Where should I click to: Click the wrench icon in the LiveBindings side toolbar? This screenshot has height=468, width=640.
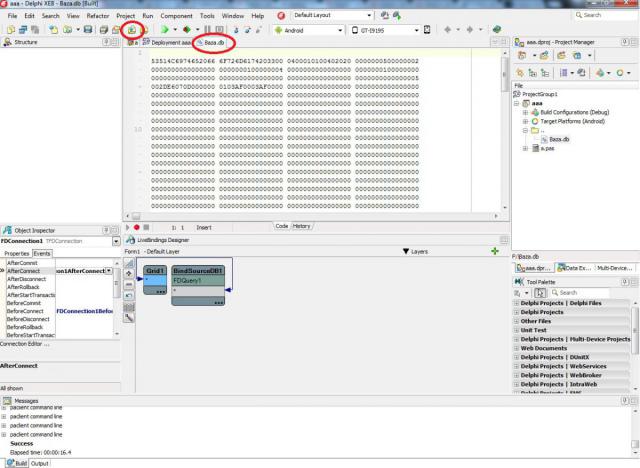point(129,317)
